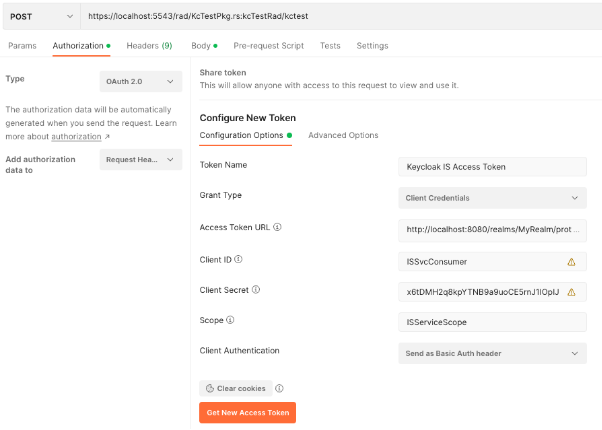Click the Client Secret info icon
Viewport: 602px width, 430px height.
[x=256, y=289]
